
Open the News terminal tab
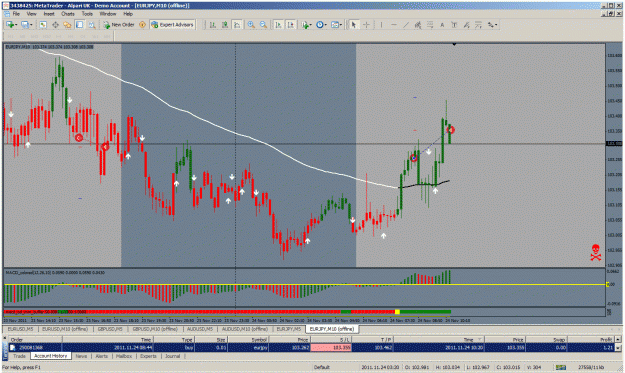coord(81,356)
